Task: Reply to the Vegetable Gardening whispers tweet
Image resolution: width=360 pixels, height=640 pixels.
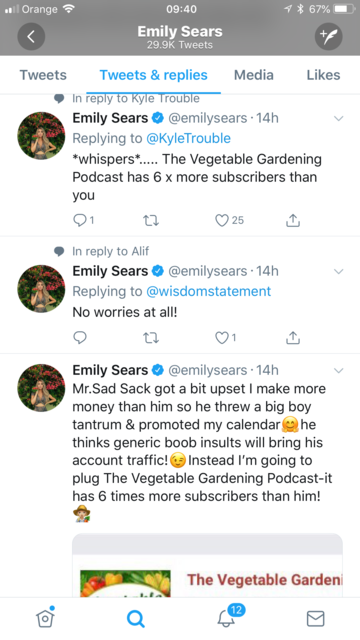Action: pos(80,220)
